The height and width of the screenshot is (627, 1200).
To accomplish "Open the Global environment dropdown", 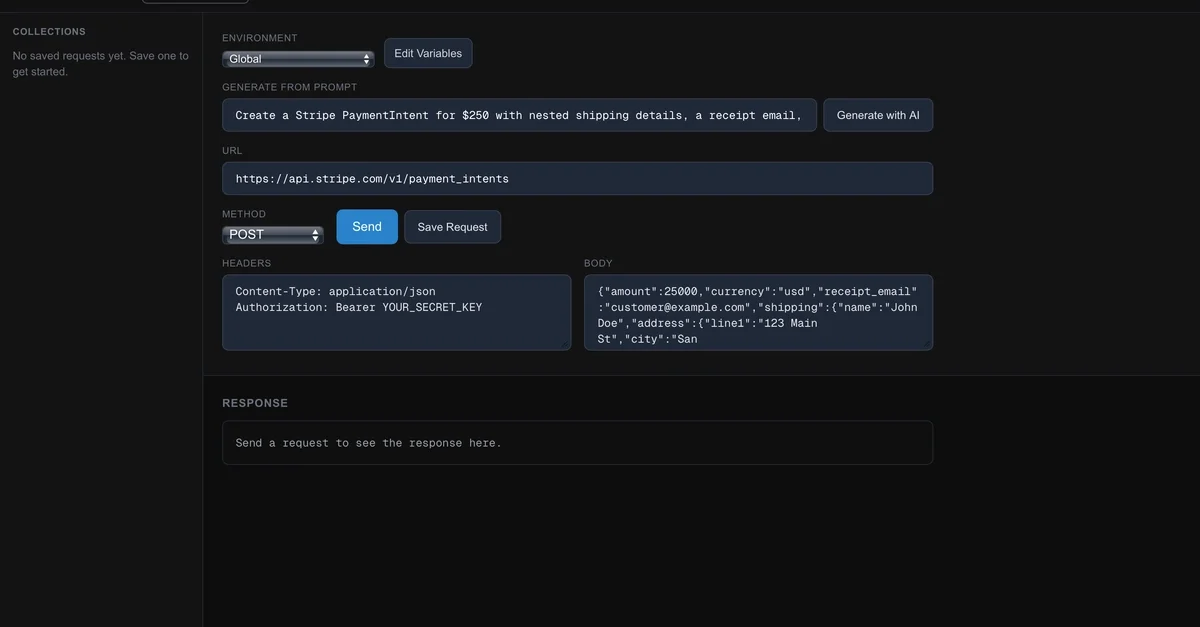I will [x=297, y=59].
